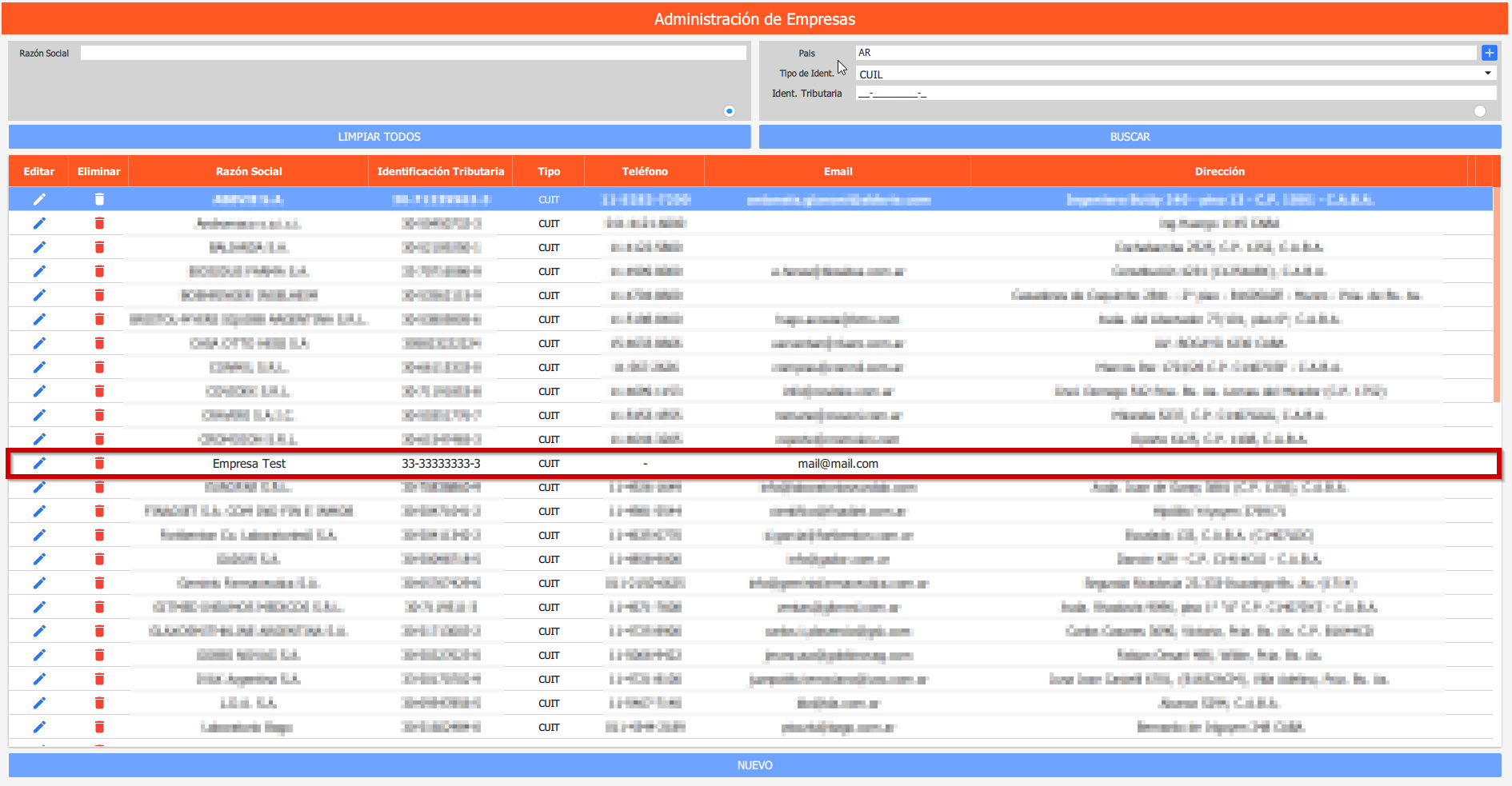Viewport: 1512px width, 786px height.
Task: Click Identificación Tributaria column header
Action: [440, 171]
